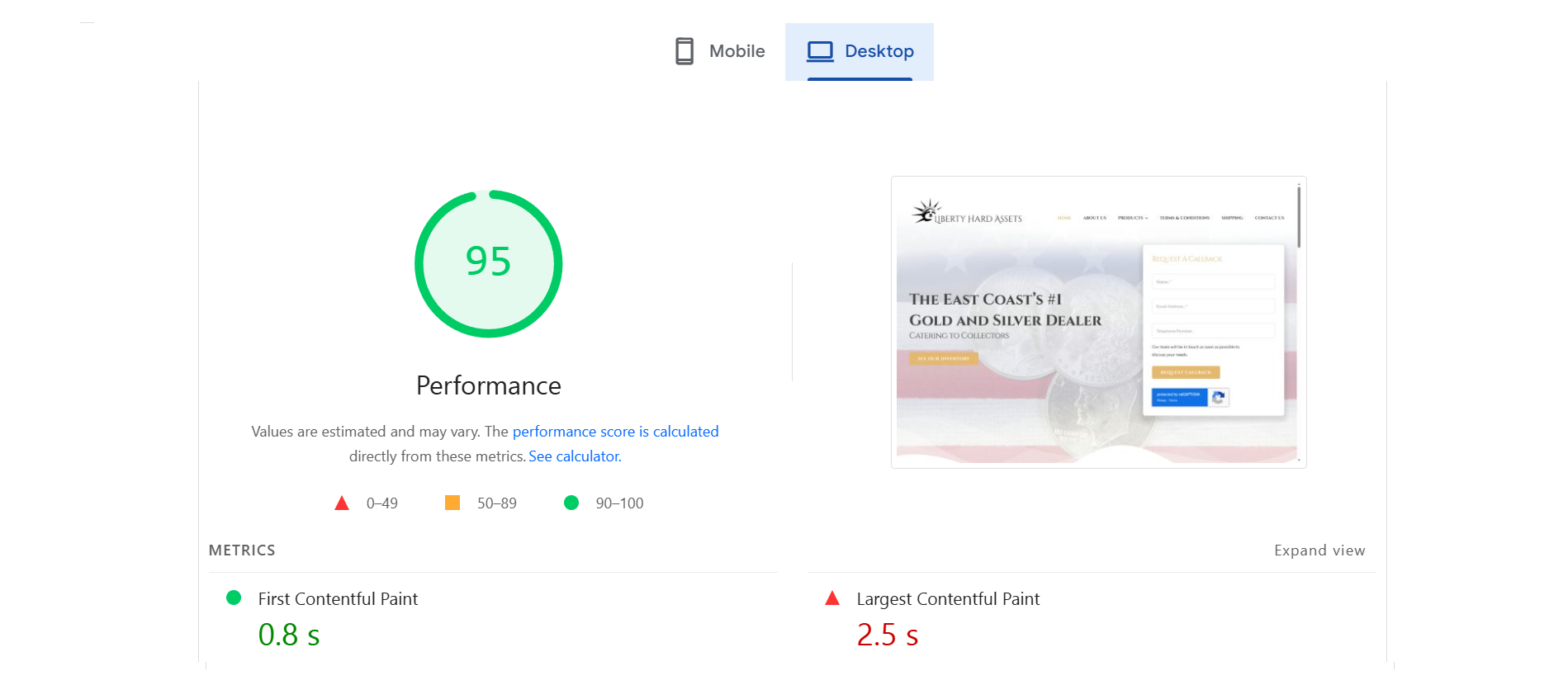1568x685 pixels.
Task: Click the red triangle beside Largest Contentful Paint
Action: [832, 598]
